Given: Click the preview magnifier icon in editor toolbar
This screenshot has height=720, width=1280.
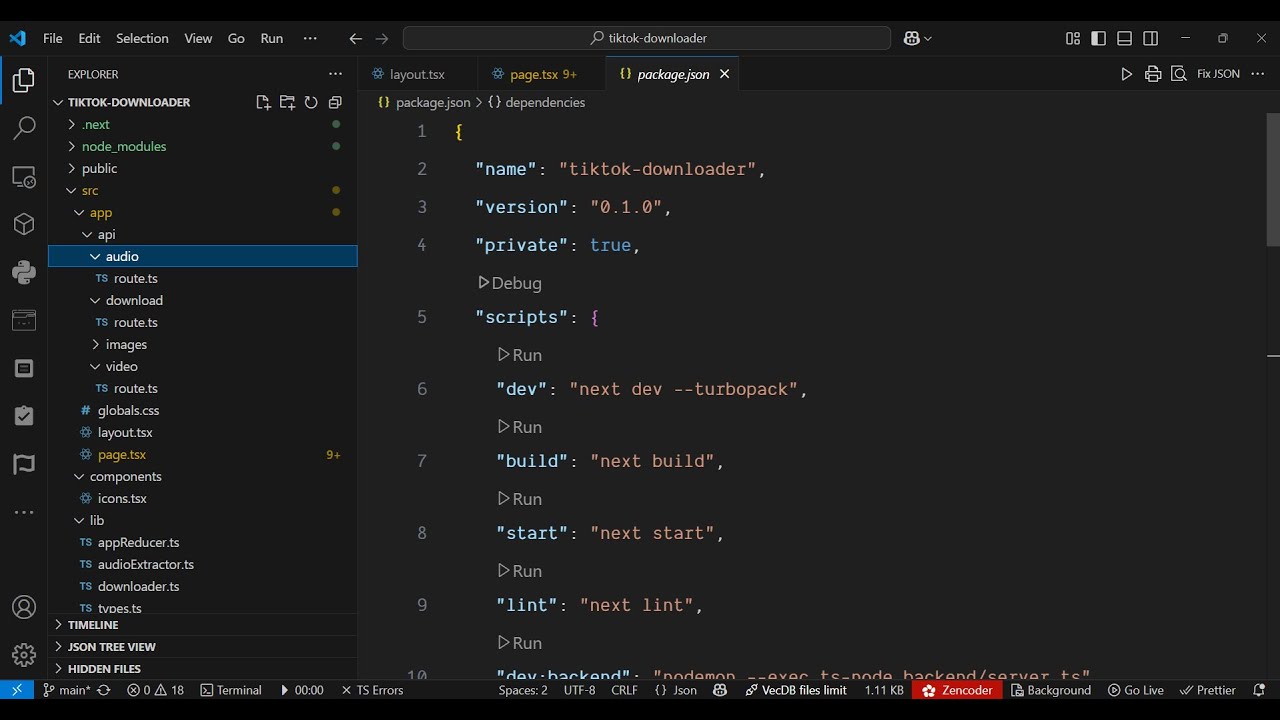Looking at the screenshot, I should coord(1179,74).
